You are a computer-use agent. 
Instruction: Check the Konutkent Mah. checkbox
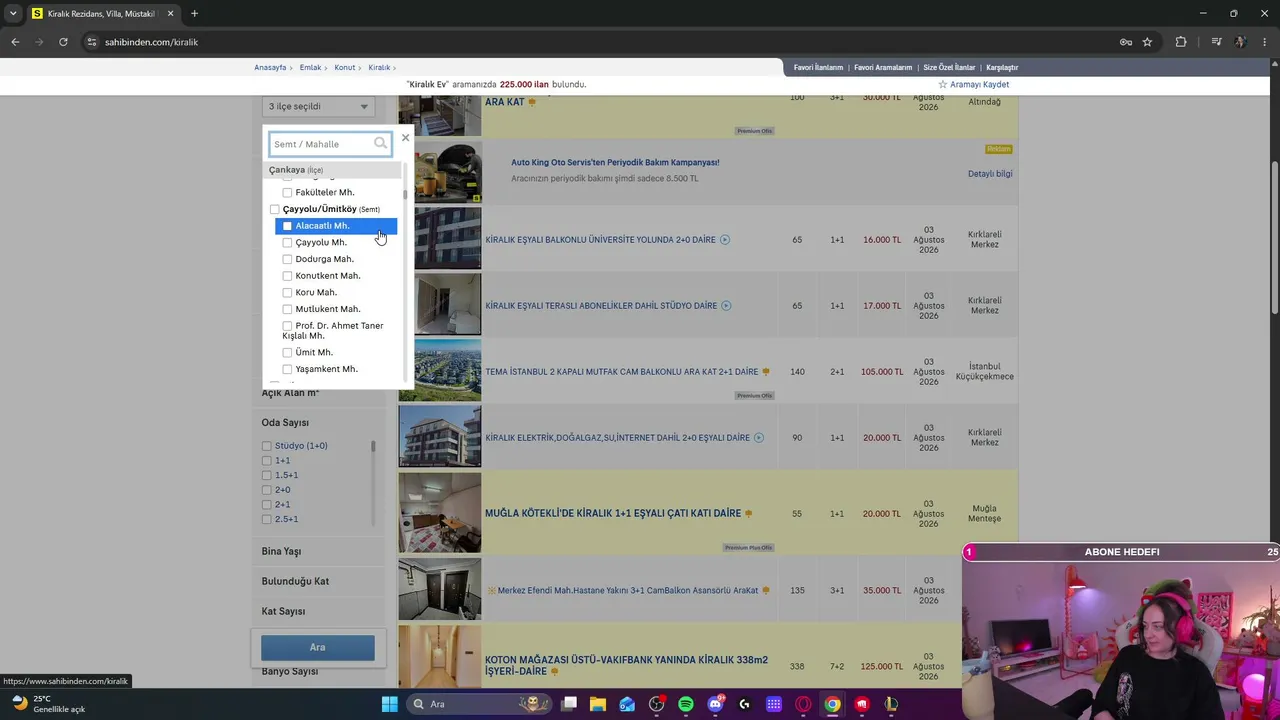(287, 276)
